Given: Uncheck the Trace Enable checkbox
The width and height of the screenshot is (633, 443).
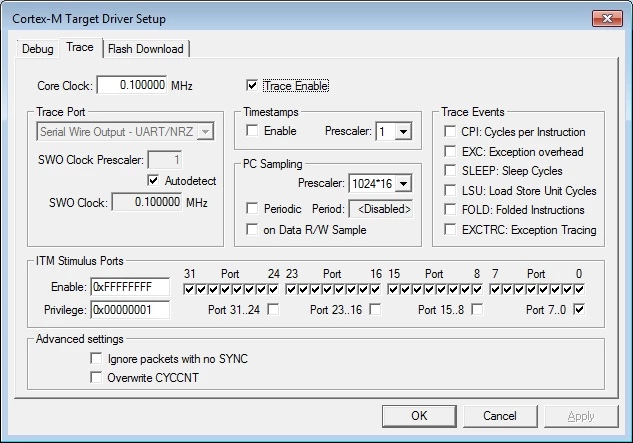Looking at the screenshot, I should tap(252, 85).
